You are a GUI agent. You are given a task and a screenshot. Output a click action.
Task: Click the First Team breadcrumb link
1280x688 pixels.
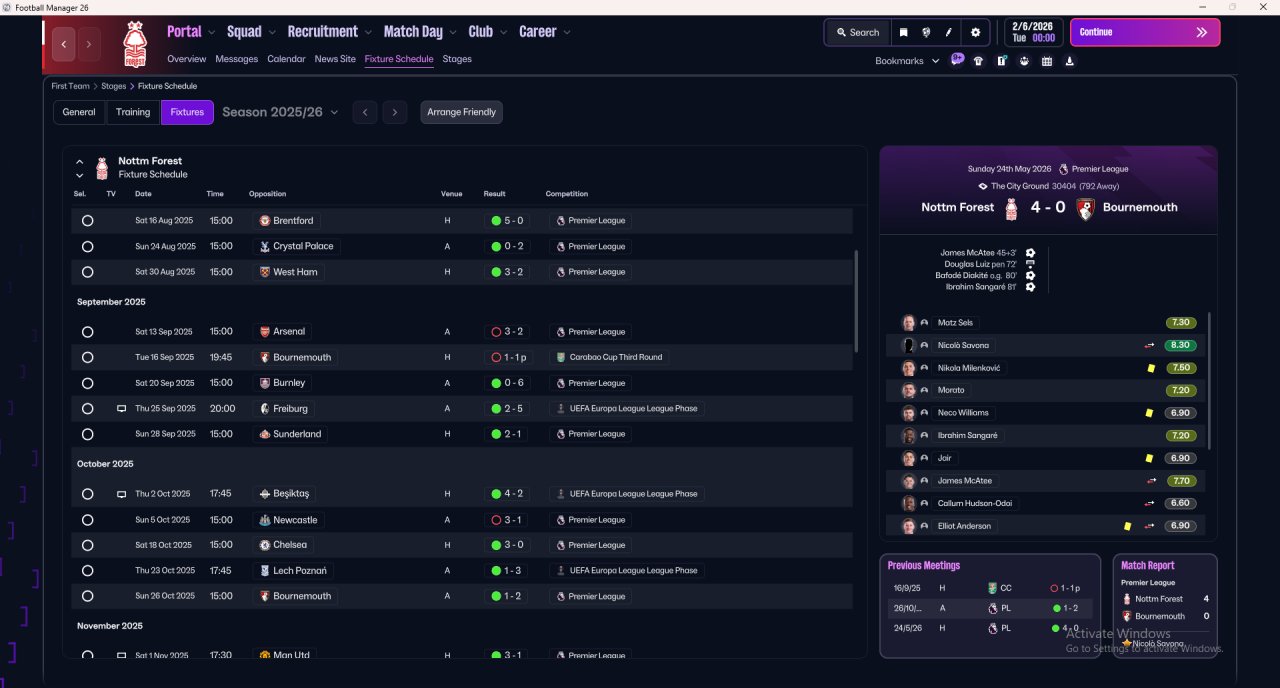click(71, 86)
